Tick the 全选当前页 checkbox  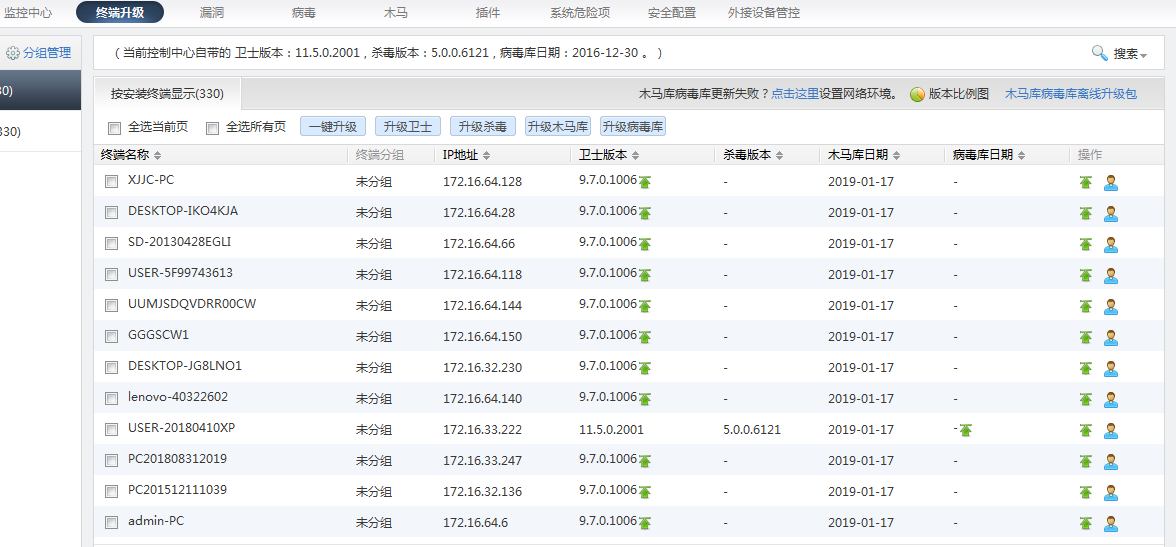point(114,128)
